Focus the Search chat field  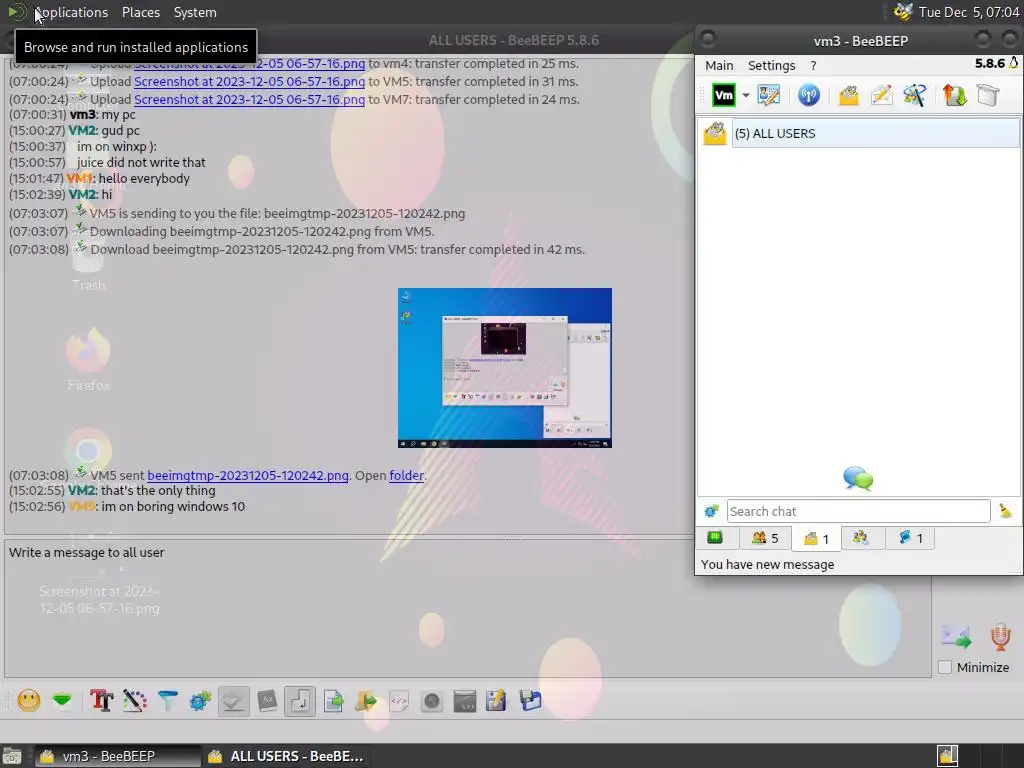[x=858, y=511]
